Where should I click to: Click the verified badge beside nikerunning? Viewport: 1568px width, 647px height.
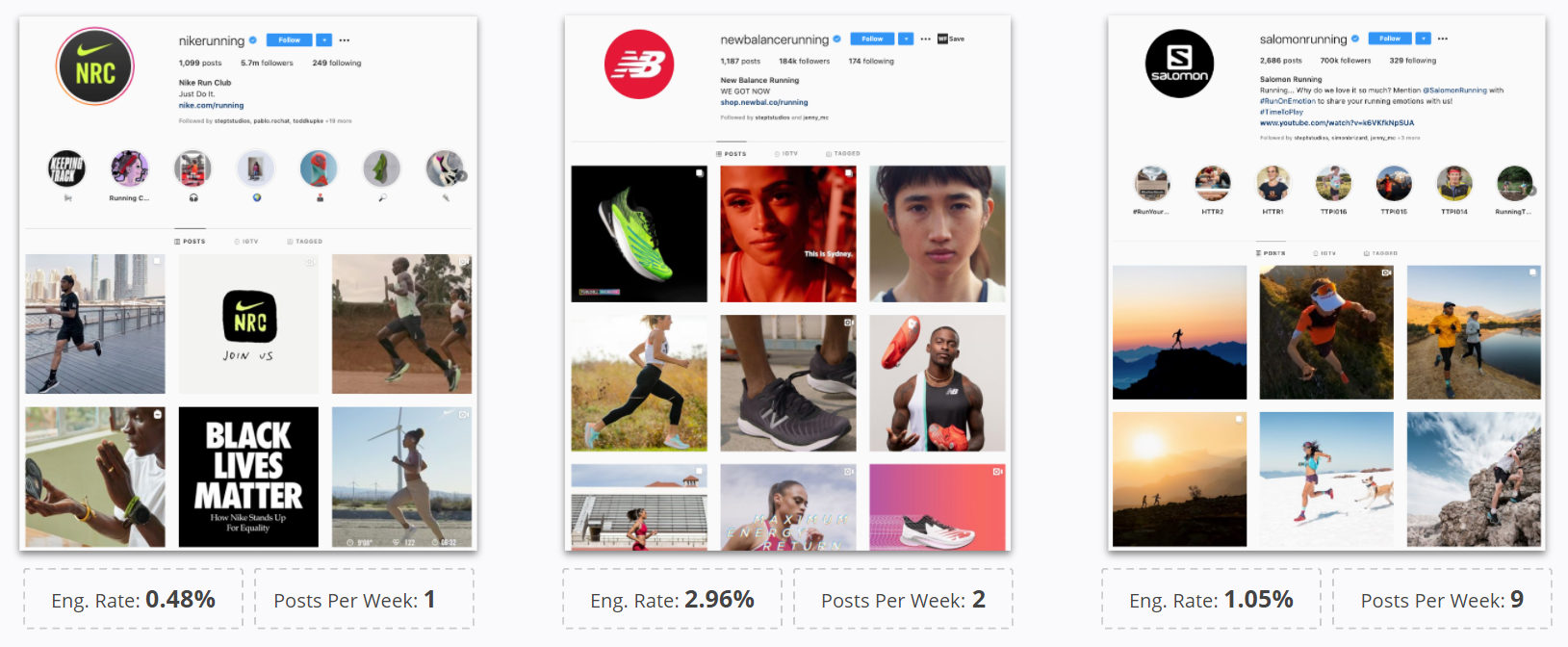[253, 40]
